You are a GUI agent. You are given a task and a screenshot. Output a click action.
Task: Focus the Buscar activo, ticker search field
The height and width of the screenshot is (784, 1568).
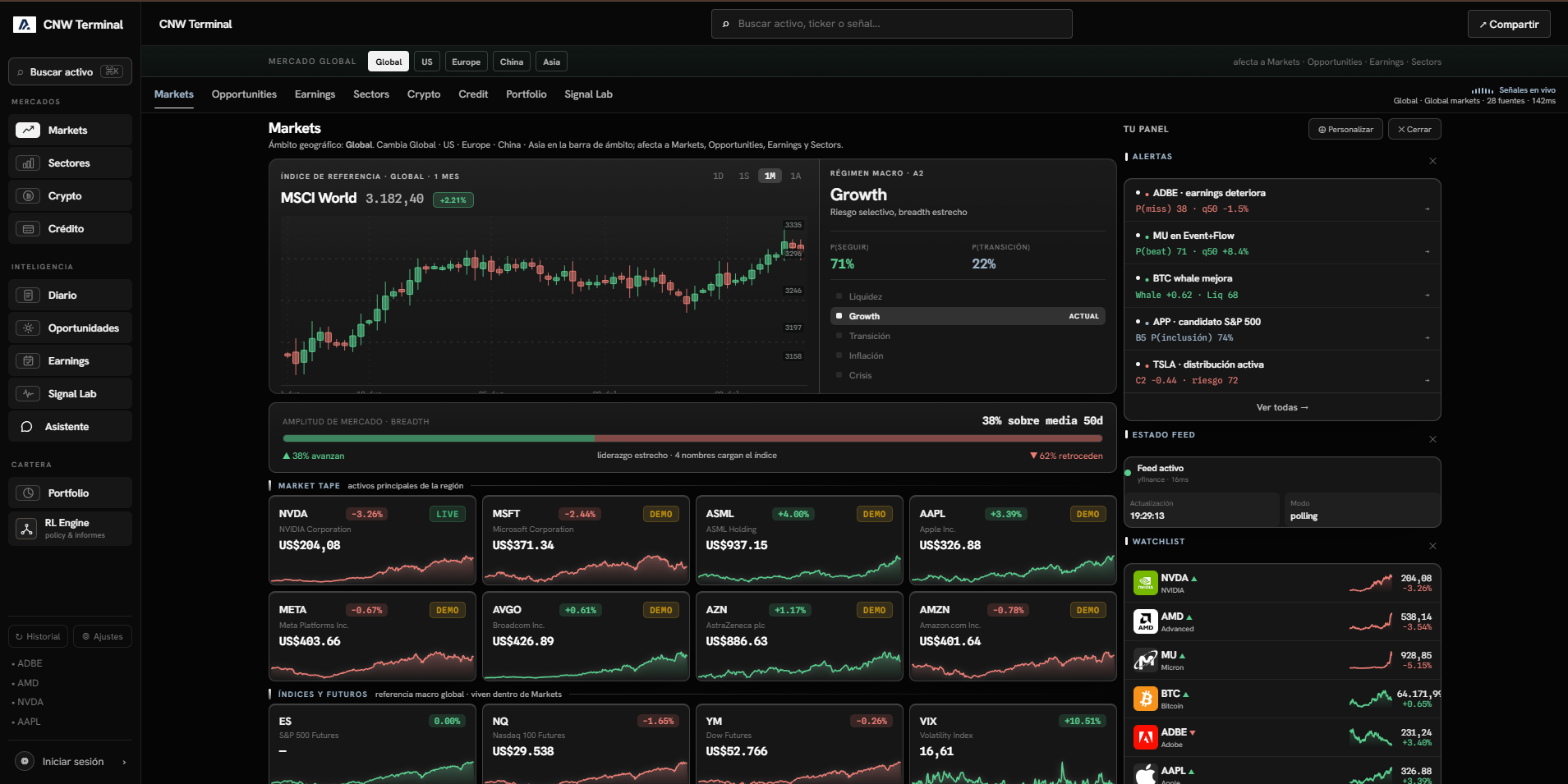pos(891,24)
